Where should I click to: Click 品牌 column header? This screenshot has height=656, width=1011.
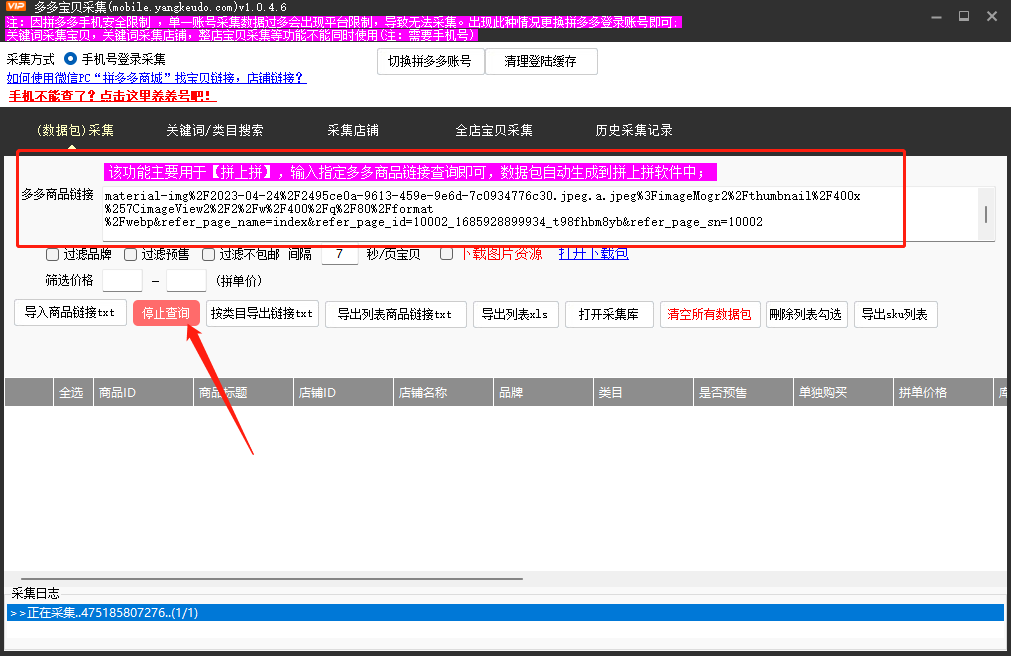point(544,392)
